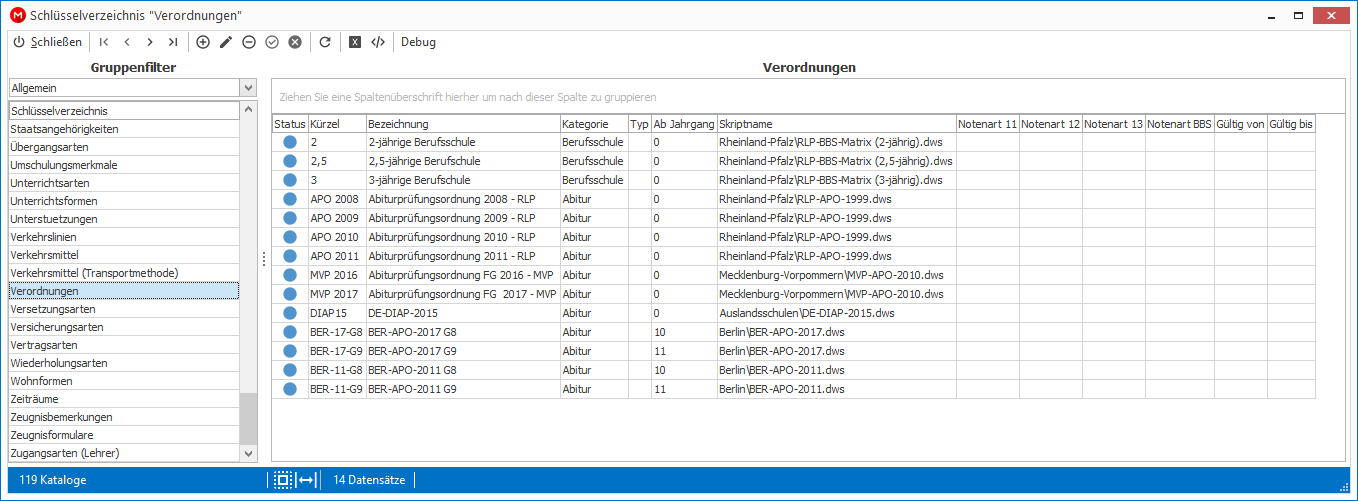Open the Allgemein group filter dropdown

pyautogui.click(x=248, y=88)
